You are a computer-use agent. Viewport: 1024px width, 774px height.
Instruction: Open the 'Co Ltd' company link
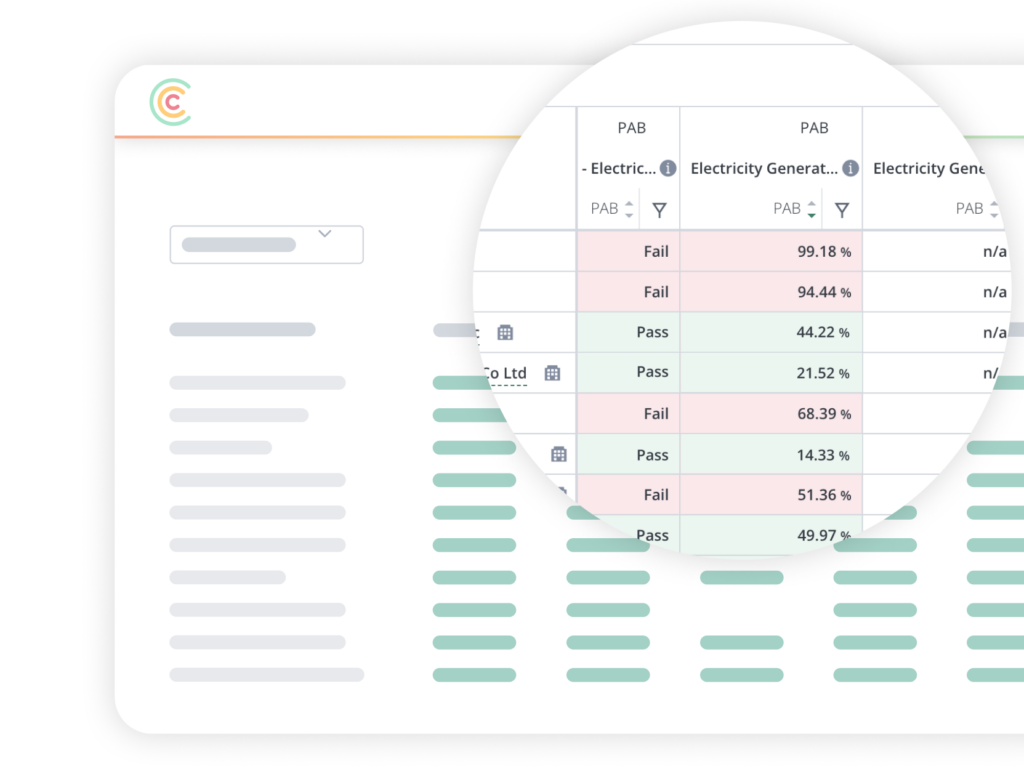pos(504,374)
